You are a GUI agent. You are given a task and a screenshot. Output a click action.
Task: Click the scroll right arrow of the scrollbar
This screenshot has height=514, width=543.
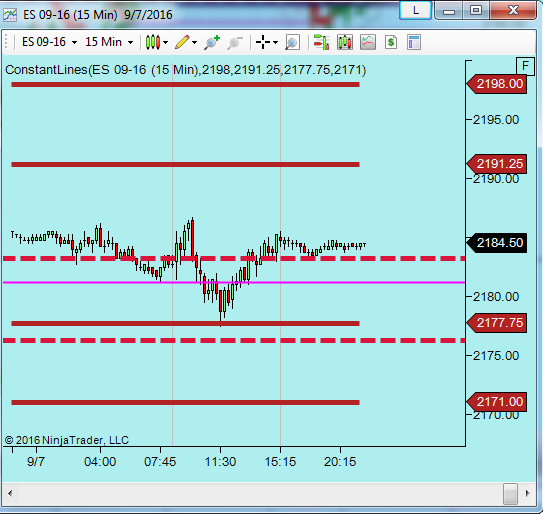point(527,493)
